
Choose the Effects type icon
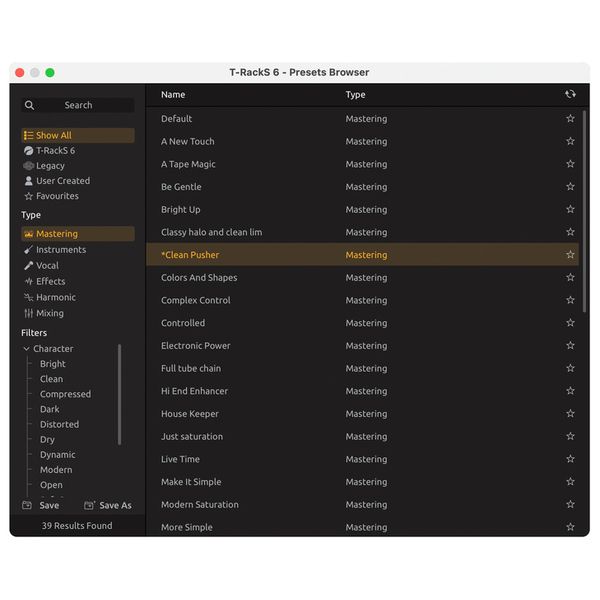pyautogui.click(x=28, y=282)
